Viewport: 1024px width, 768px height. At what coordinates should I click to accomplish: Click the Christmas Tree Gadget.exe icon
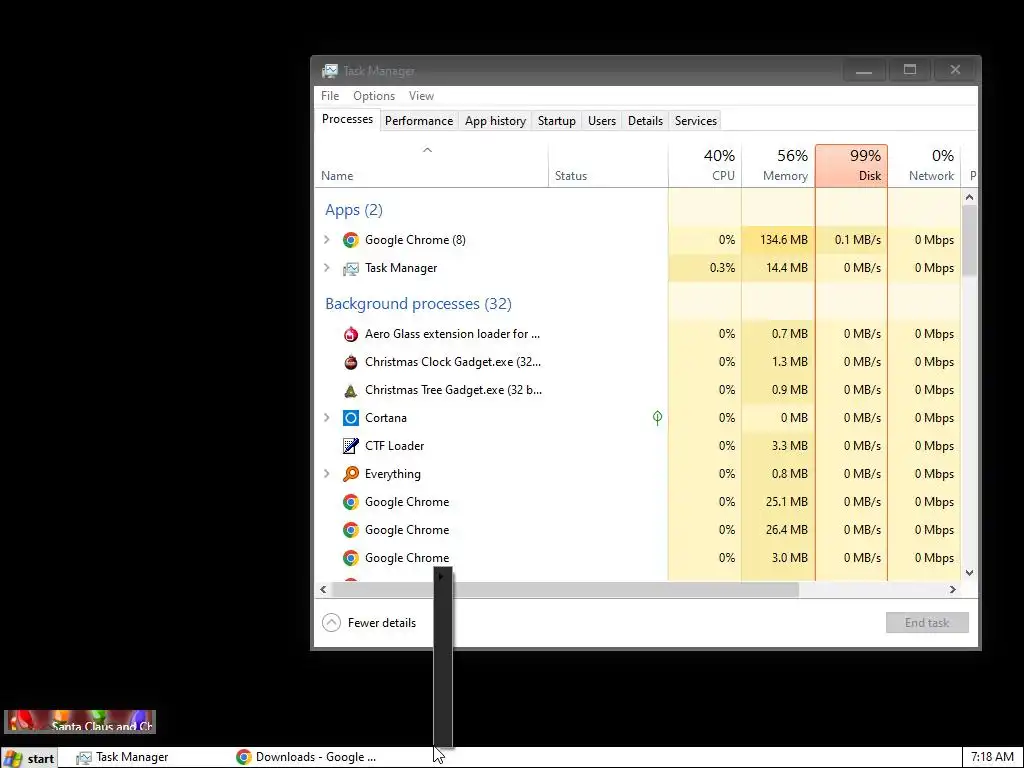click(351, 390)
